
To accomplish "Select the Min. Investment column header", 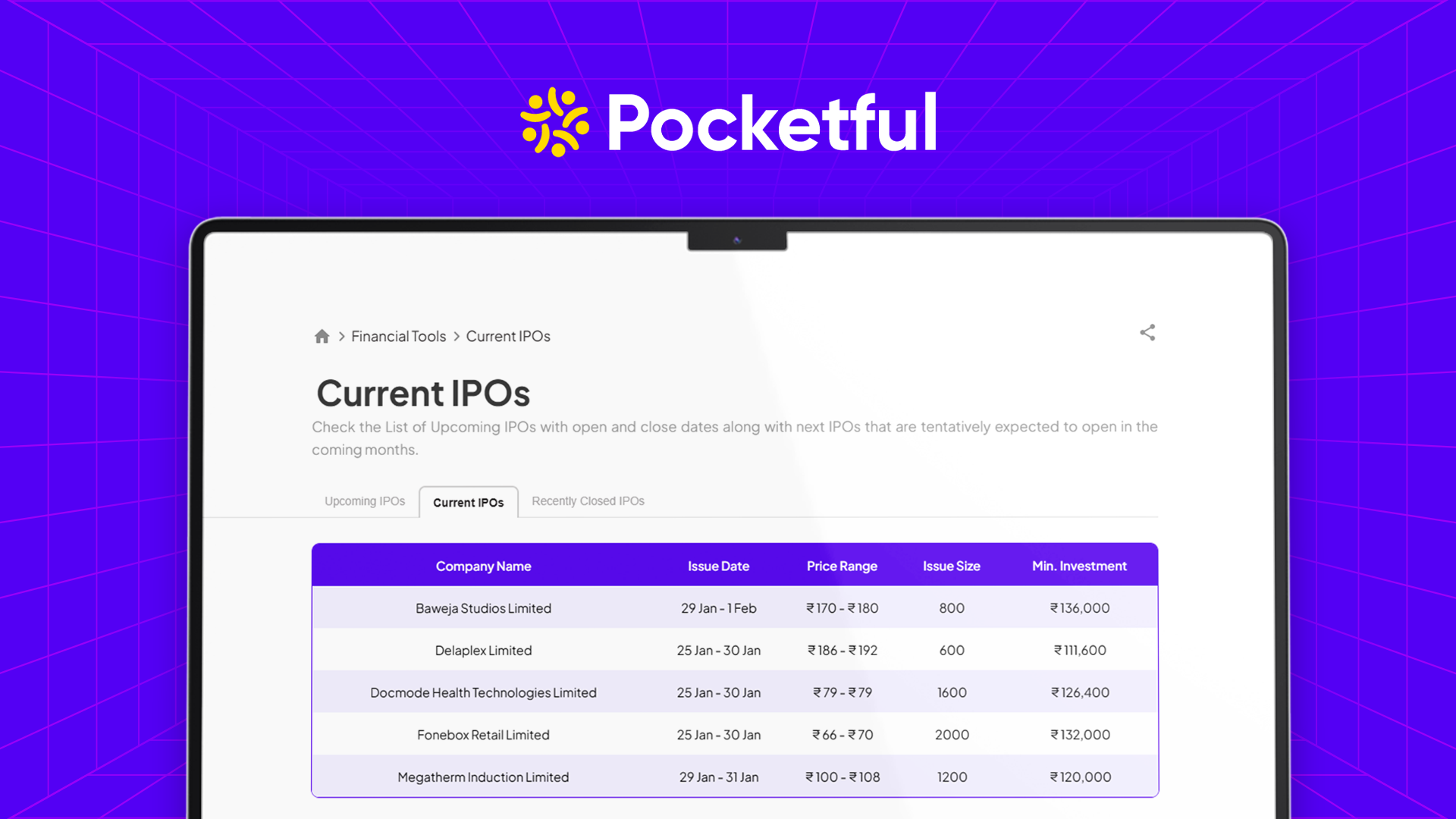I will point(1079,566).
